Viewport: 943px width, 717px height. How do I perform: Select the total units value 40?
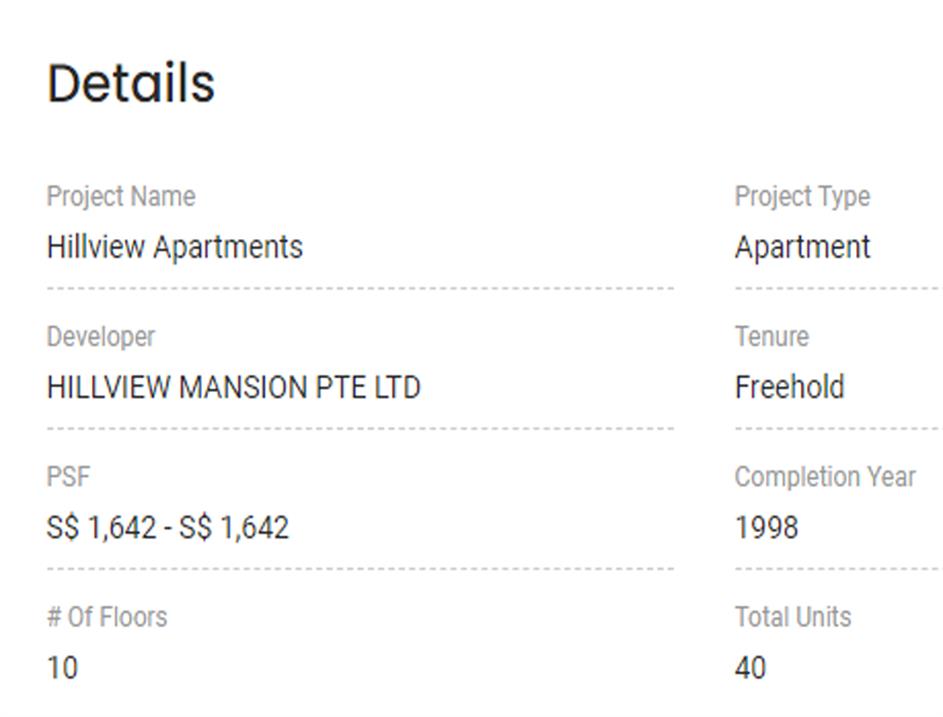750,667
